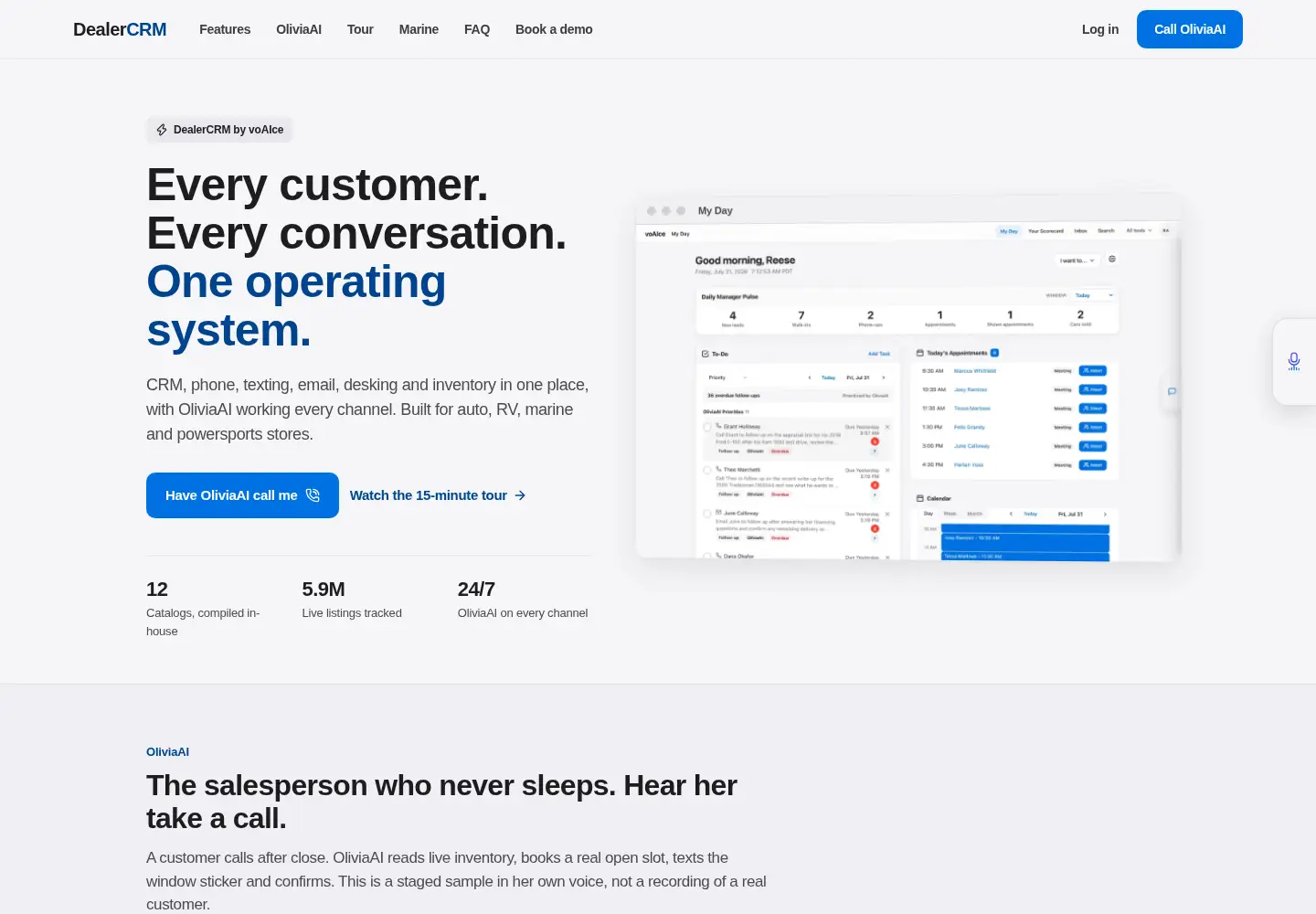Image resolution: width=1316 pixels, height=914 pixels.
Task: Check off the Grant Holloway to-do item
Action: [x=706, y=427]
